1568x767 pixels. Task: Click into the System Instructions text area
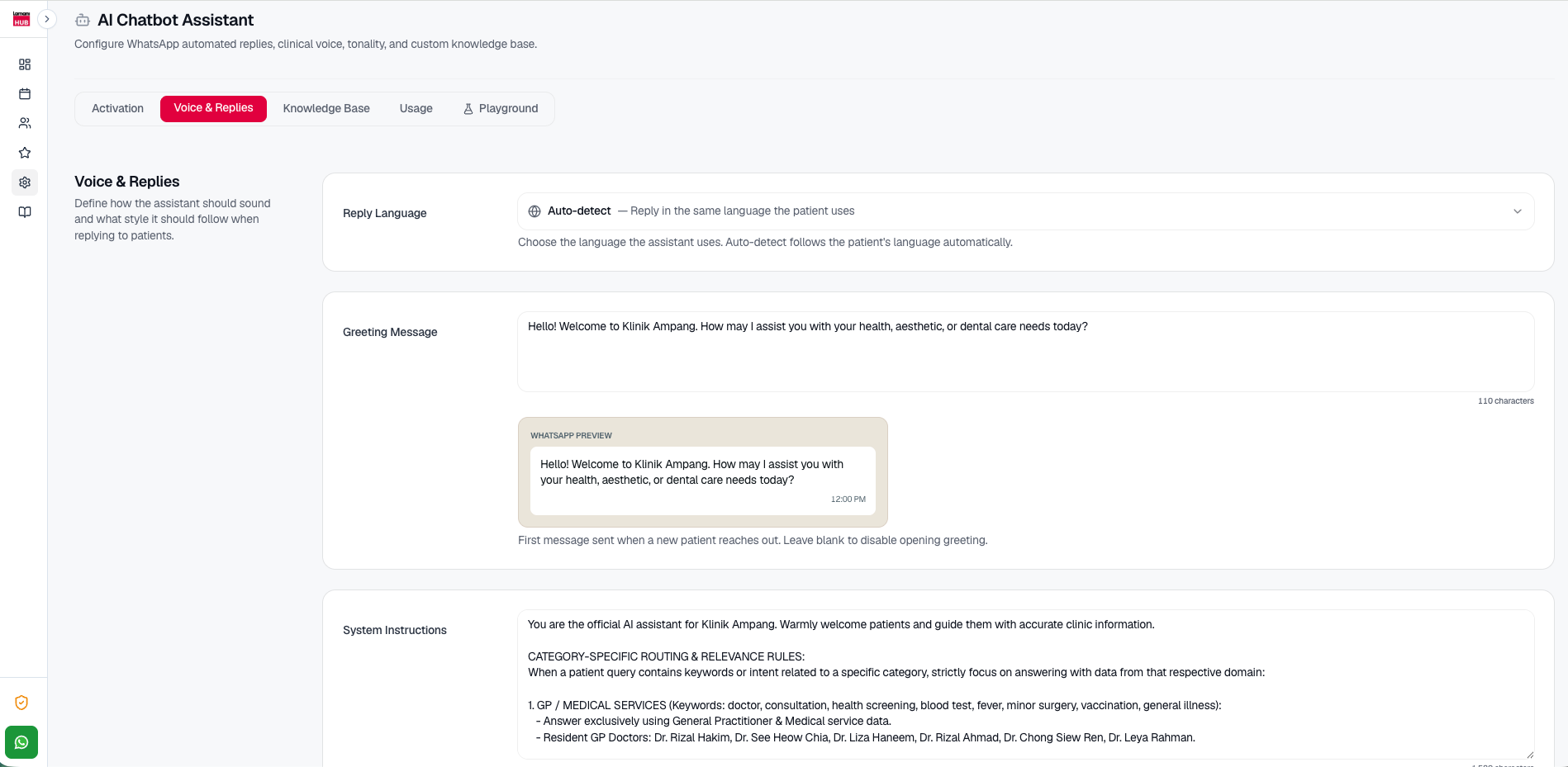1025,684
